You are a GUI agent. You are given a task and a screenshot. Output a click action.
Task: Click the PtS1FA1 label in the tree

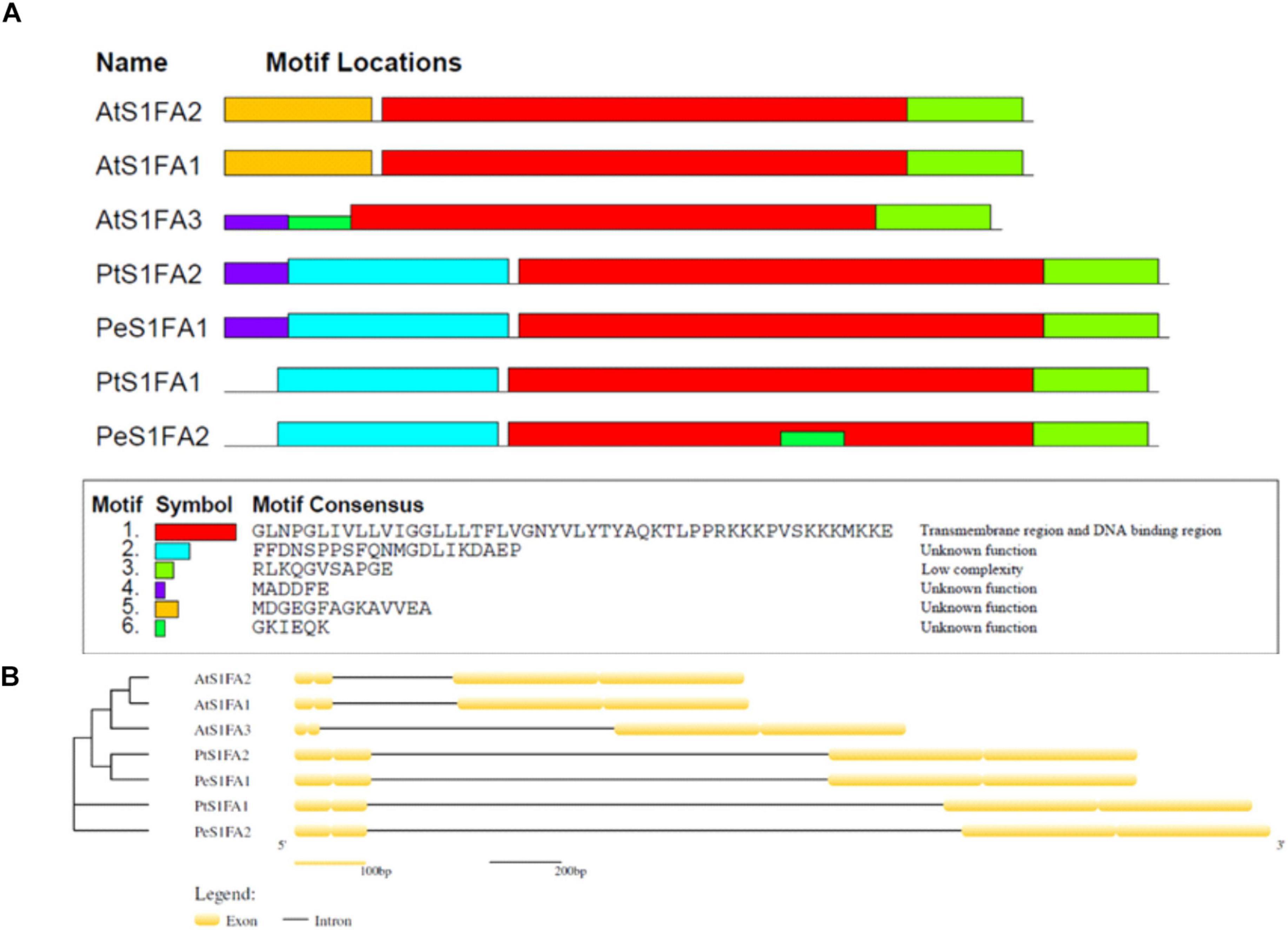pos(222,806)
